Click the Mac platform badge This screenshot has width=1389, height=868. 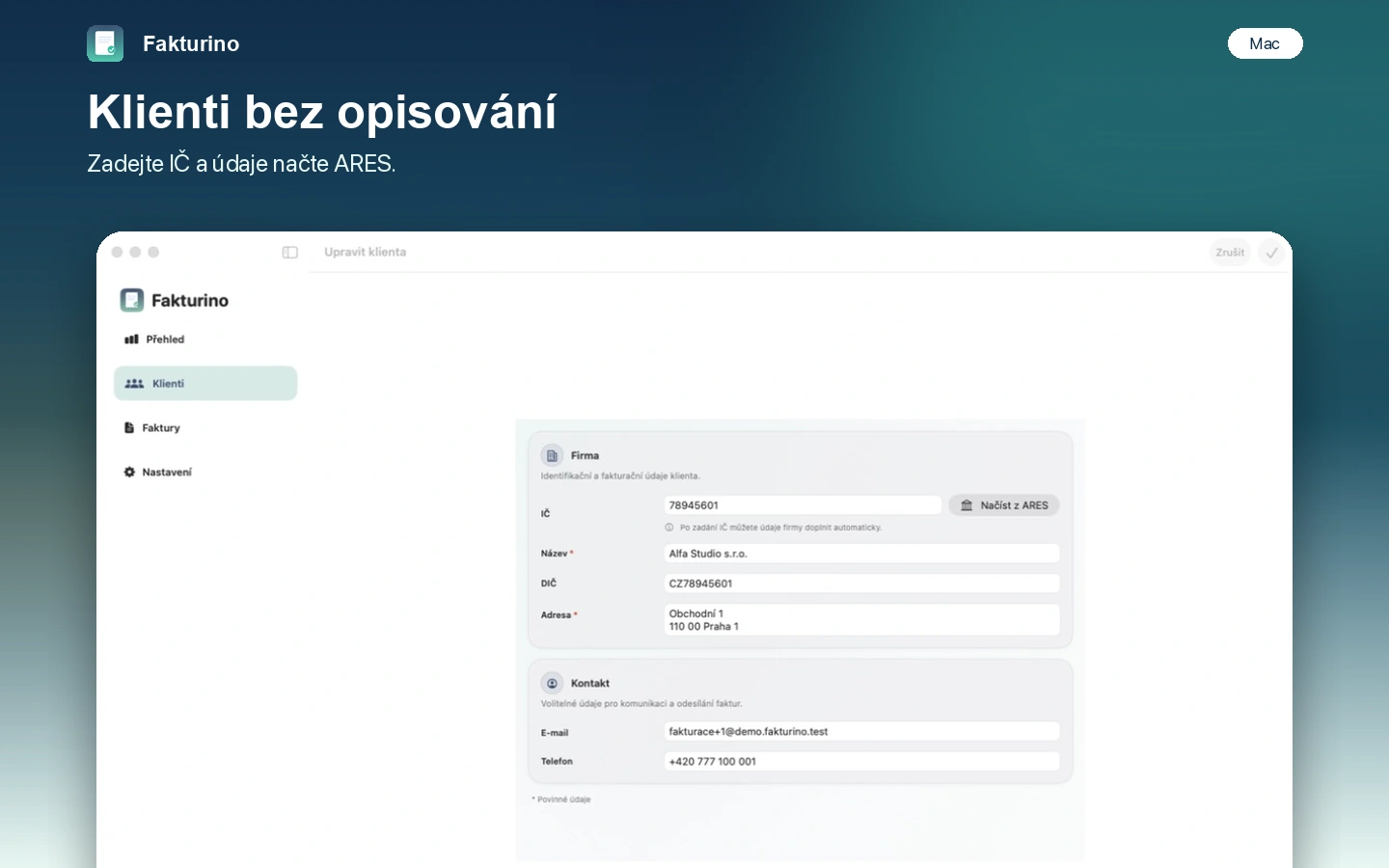tap(1265, 43)
